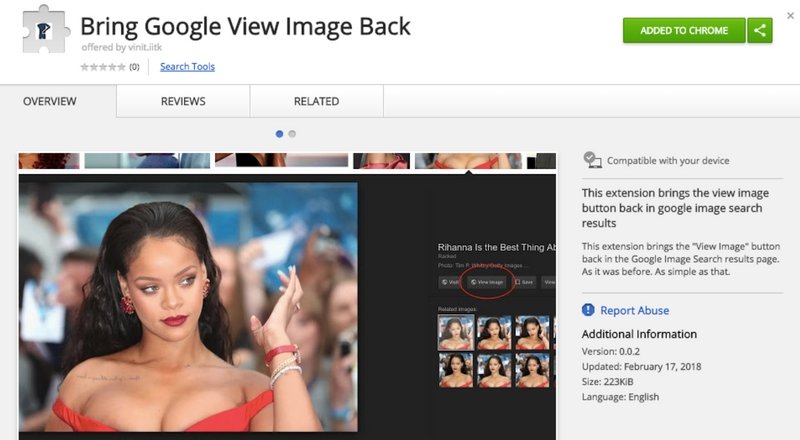Click the review count '(0)'
The width and height of the screenshot is (800, 440).
tap(134, 67)
